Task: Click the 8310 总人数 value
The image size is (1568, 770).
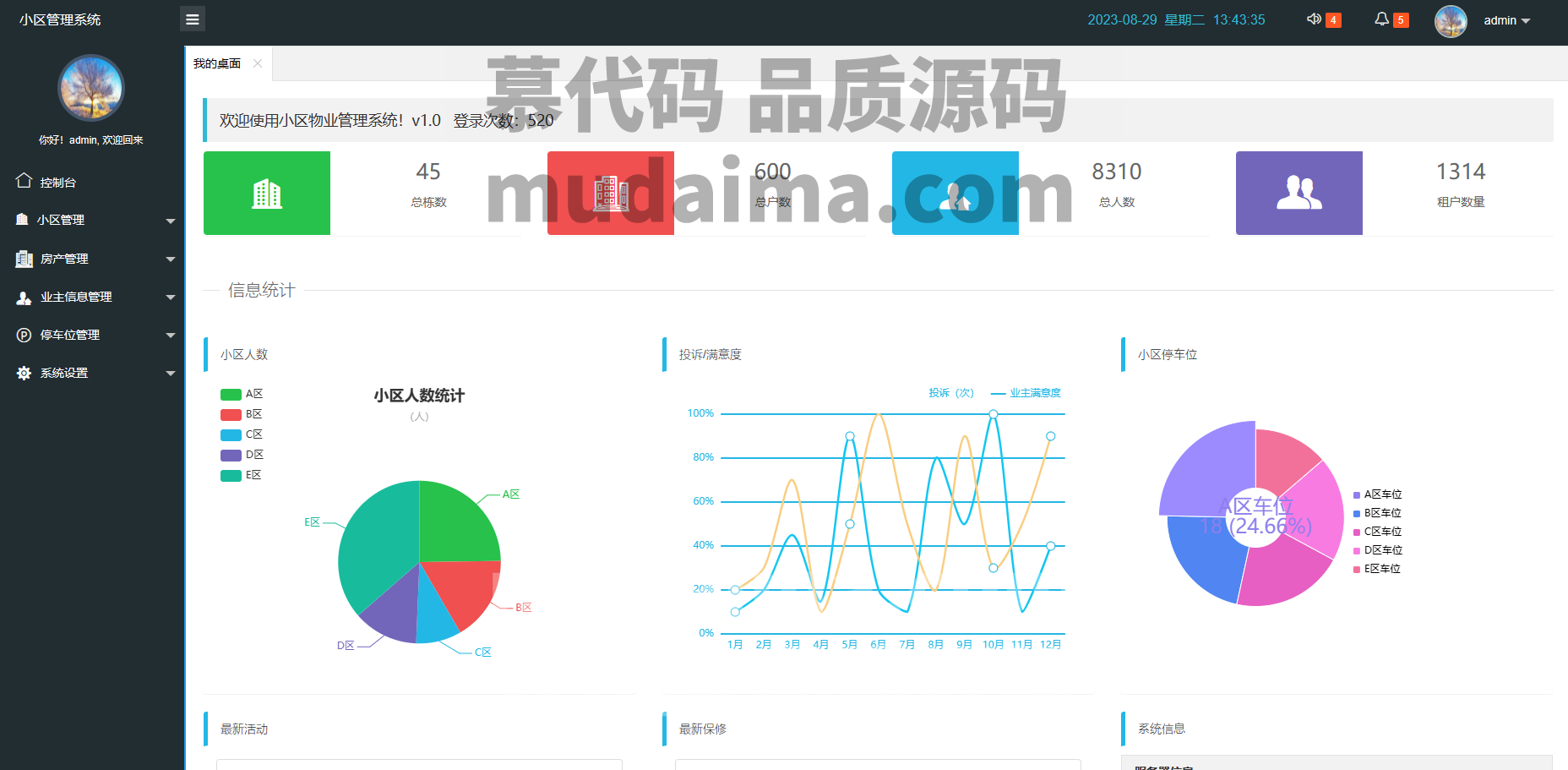Action: pyautogui.click(x=1117, y=172)
